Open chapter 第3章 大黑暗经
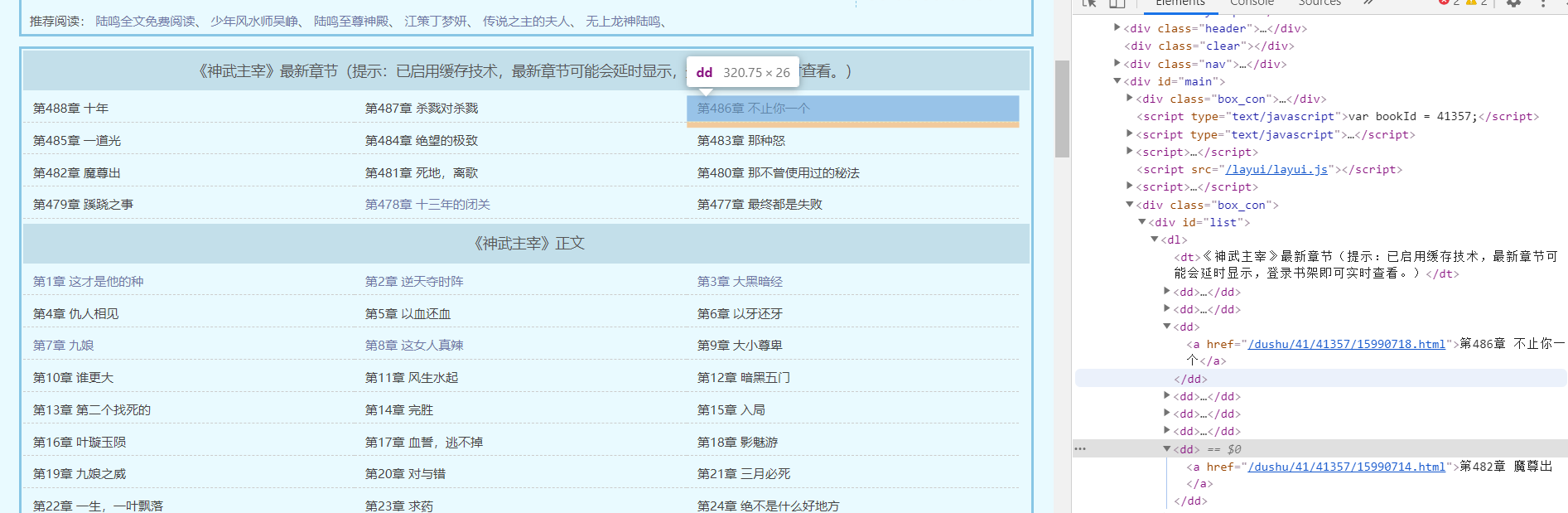Image resolution: width=1568 pixels, height=513 pixels. (x=740, y=282)
